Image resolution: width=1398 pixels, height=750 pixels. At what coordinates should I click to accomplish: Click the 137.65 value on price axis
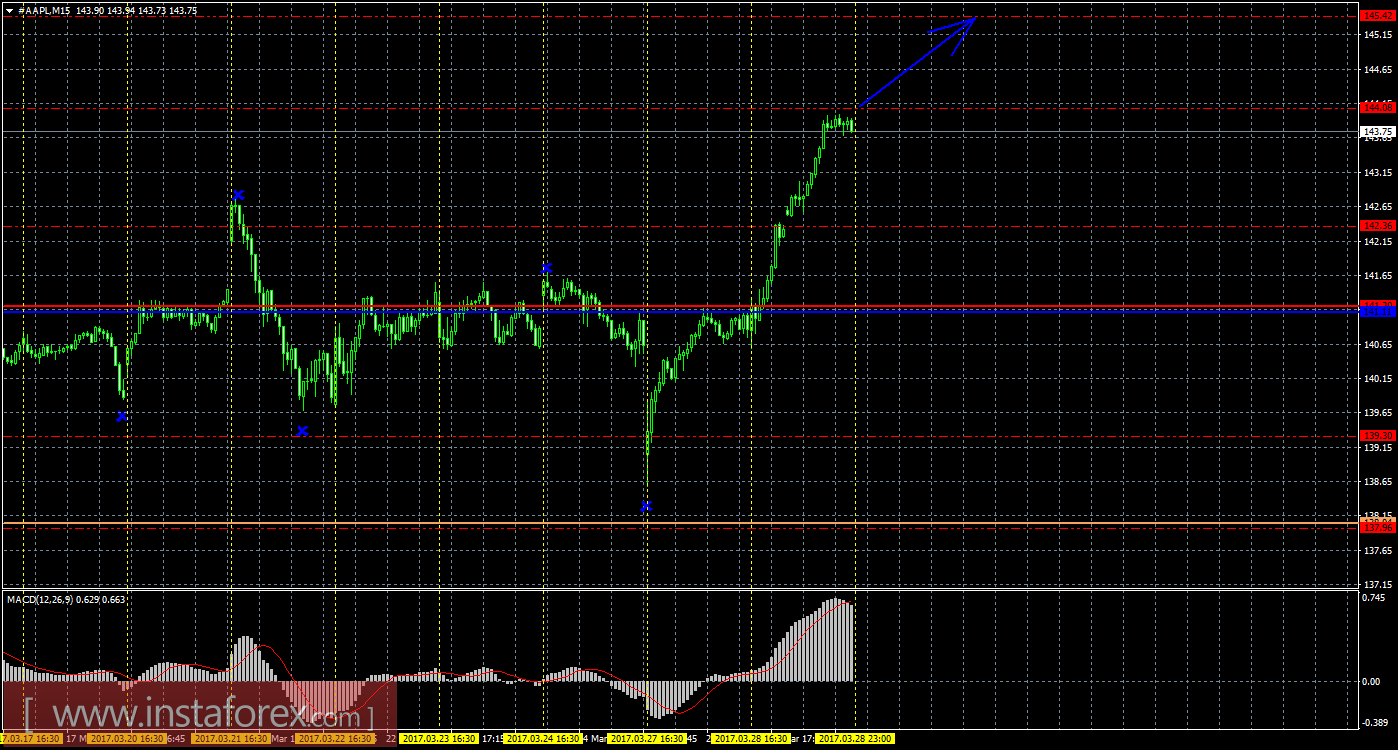tap(1378, 550)
